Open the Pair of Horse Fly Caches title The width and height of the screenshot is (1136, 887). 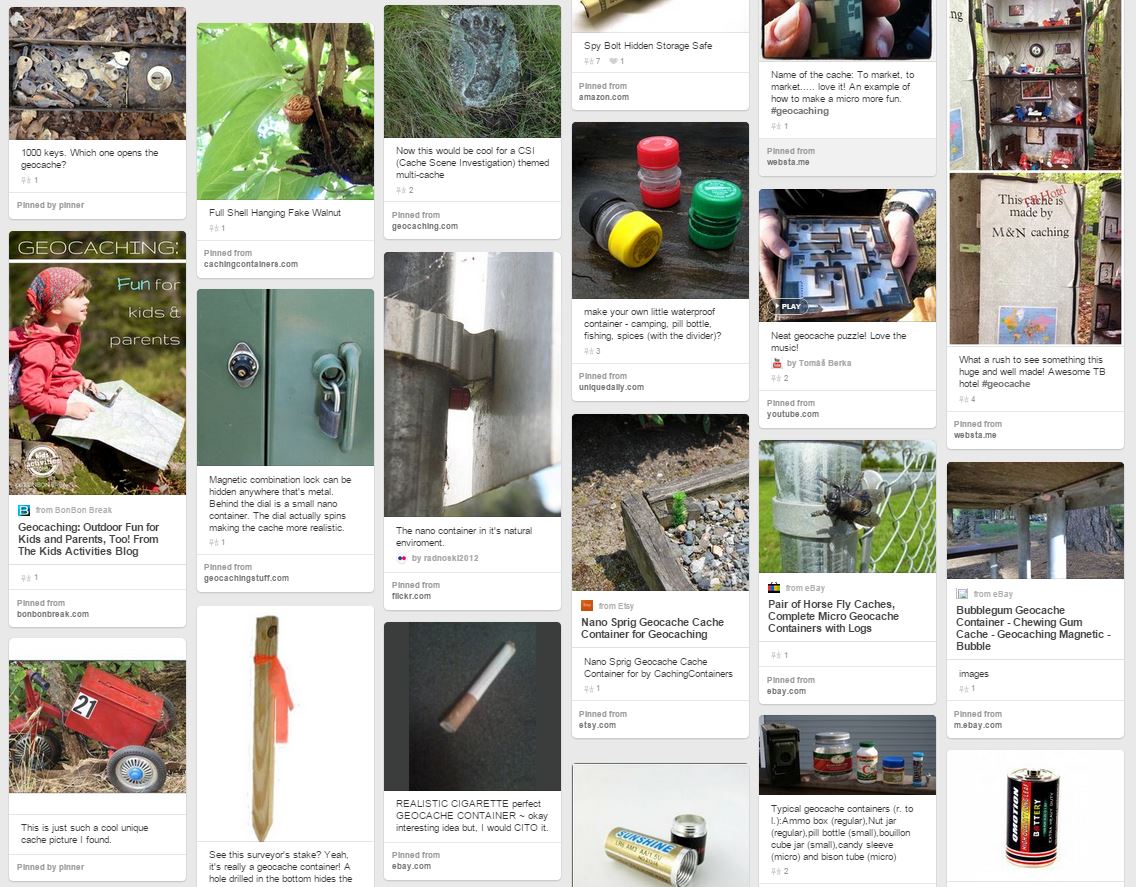pos(833,616)
